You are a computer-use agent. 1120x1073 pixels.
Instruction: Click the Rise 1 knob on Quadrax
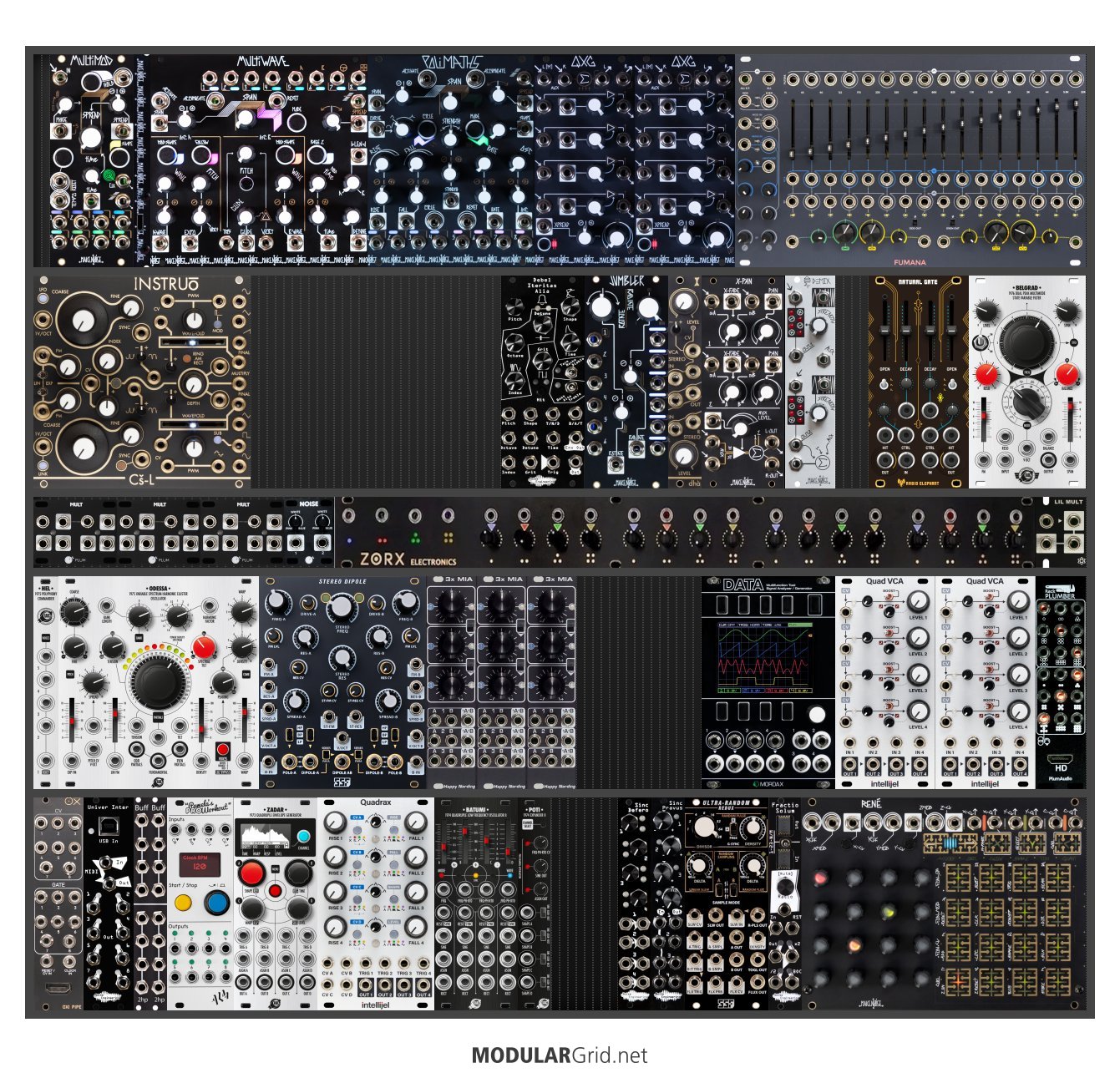[x=335, y=823]
